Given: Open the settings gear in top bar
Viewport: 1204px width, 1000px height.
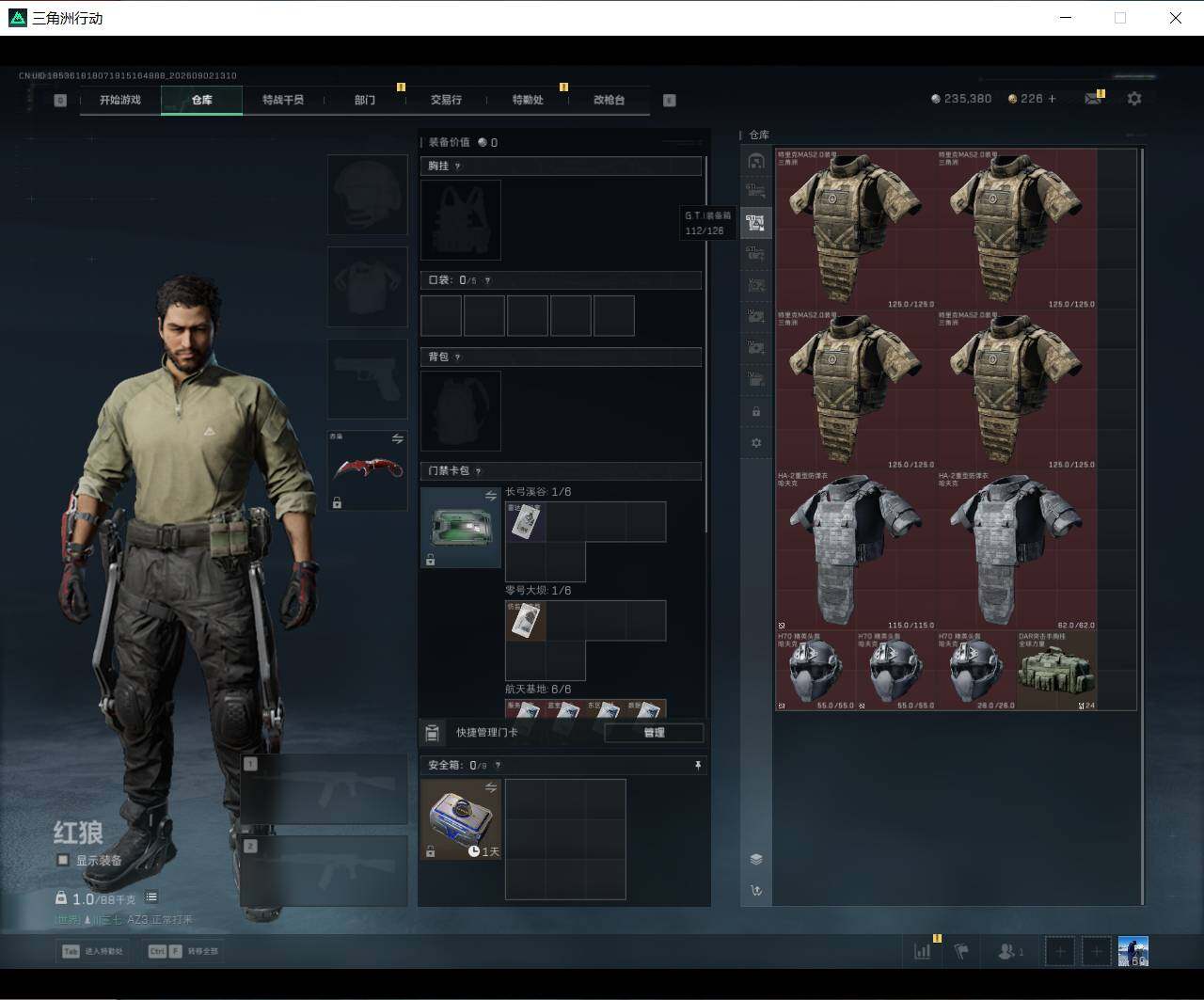Looking at the screenshot, I should point(1134,99).
